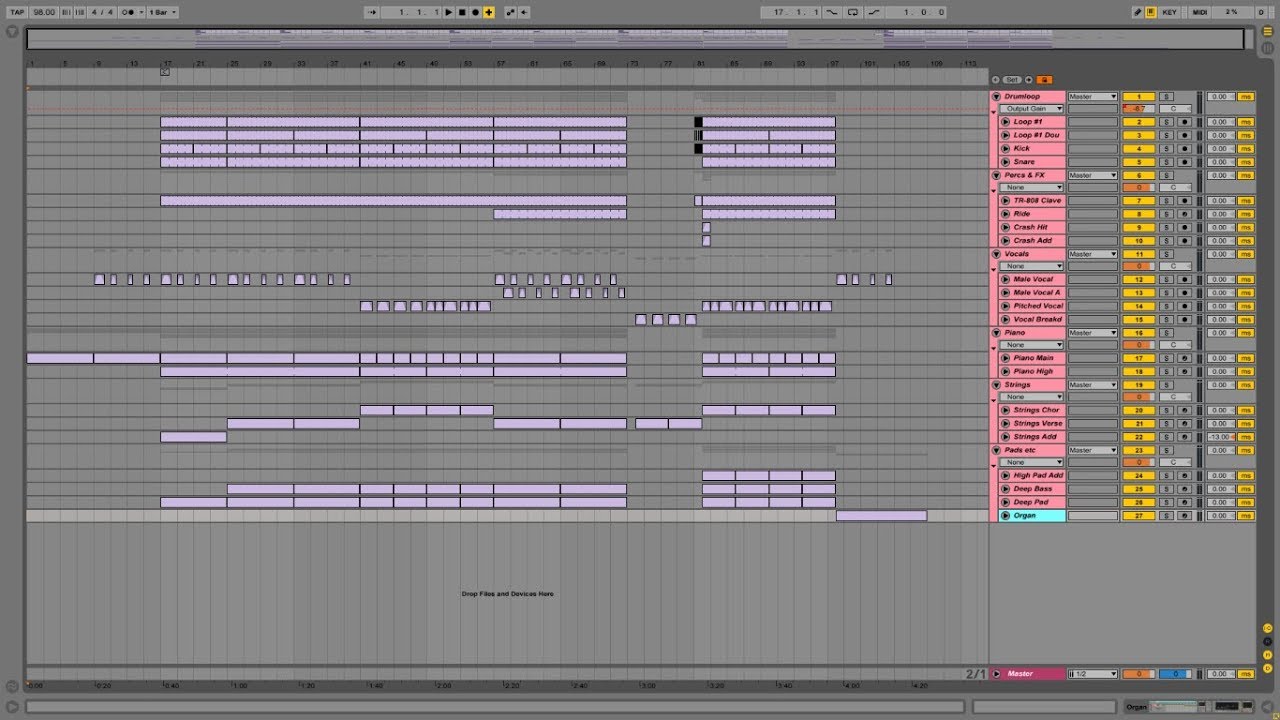
Task: Toggle the Organ track activator 27
Action: coord(1139,516)
